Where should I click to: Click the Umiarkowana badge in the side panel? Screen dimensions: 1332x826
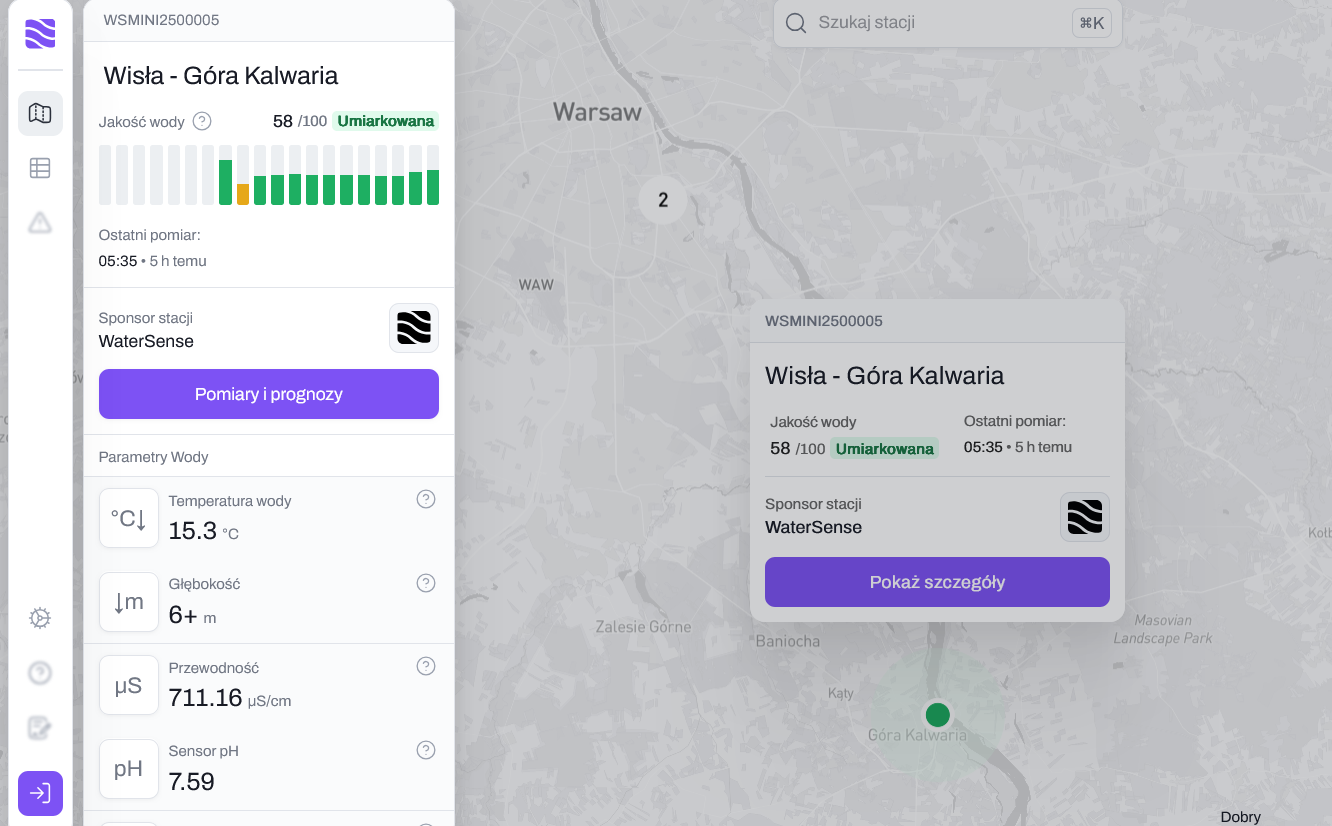coord(386,121)
